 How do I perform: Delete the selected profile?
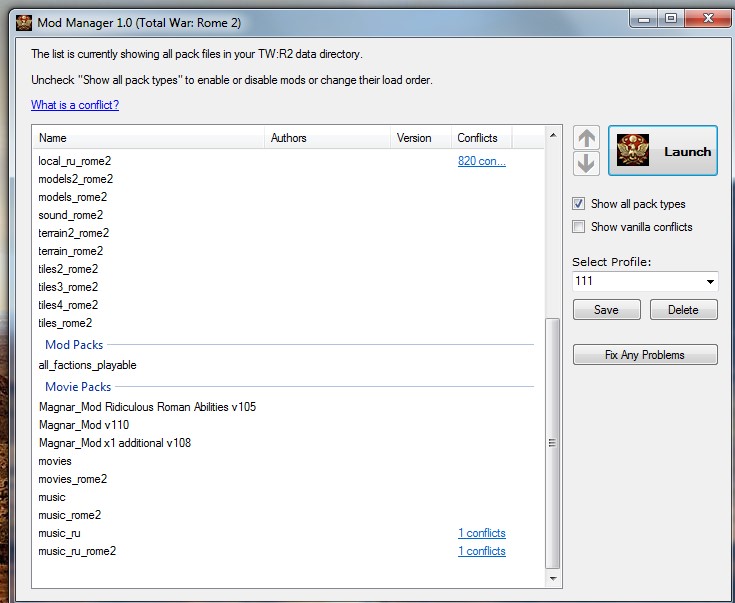pyautogui.click(x=683, y=310)
